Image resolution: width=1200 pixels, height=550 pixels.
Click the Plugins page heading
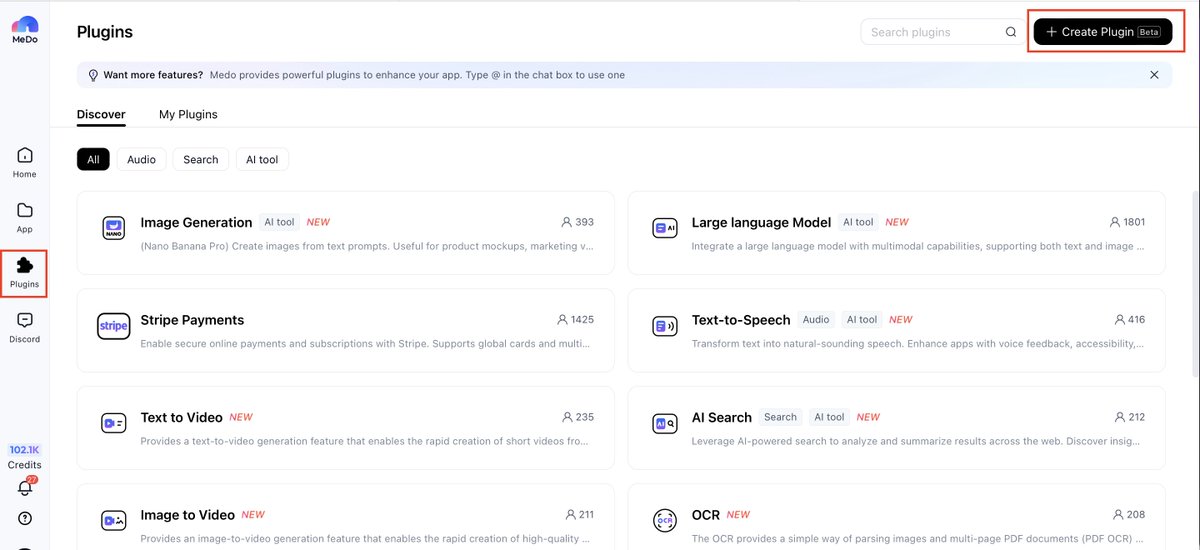105,32
